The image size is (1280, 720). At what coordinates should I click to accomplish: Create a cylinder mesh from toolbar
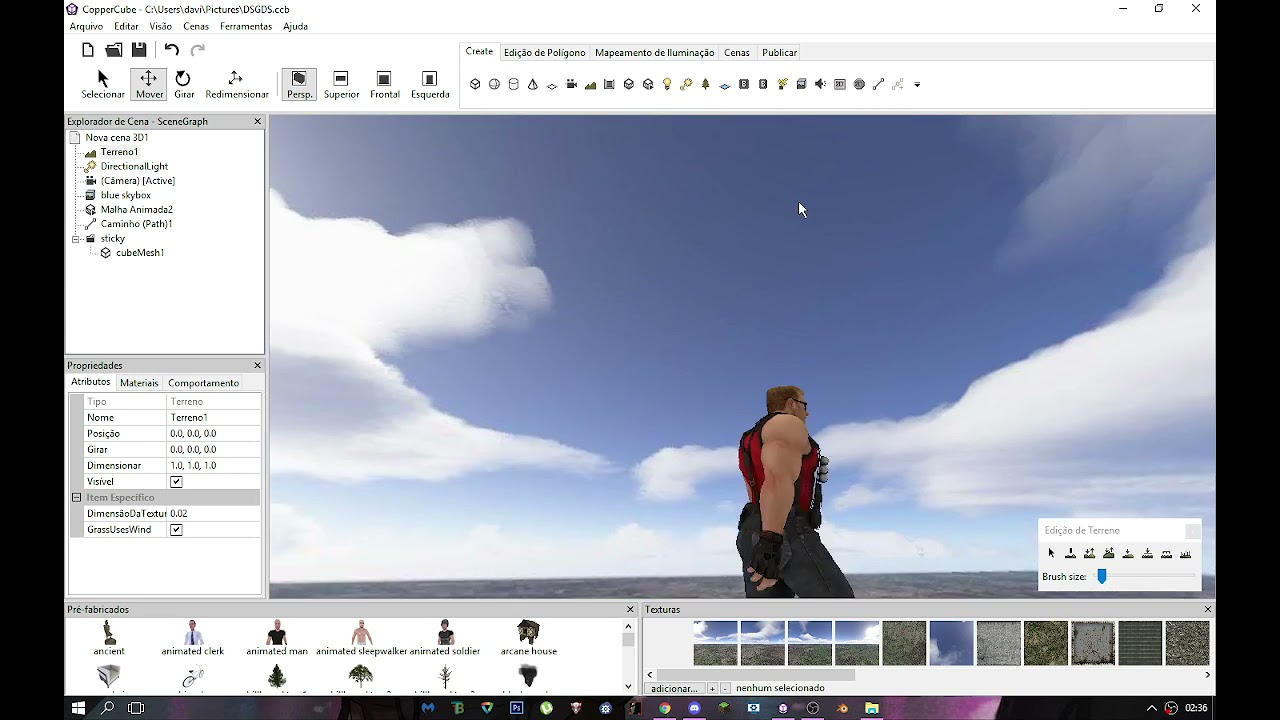coord(513,84)
